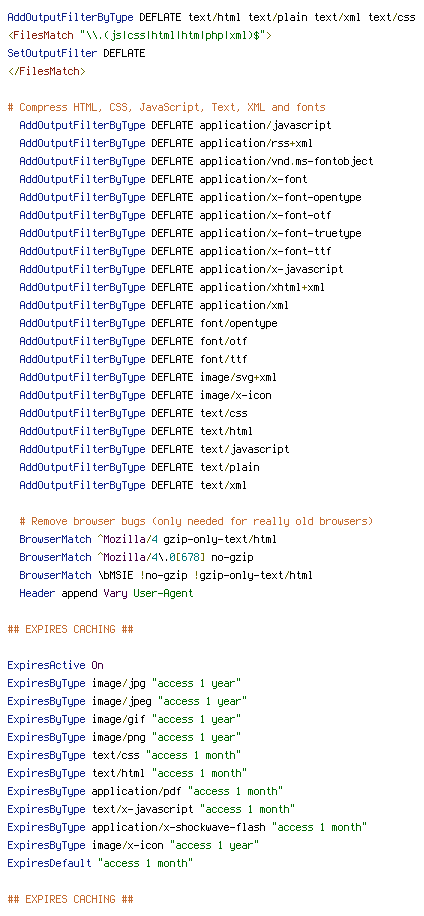424x916 pixels.
Task: Click the closing FilesMatch tag
Action: point(47,71)
